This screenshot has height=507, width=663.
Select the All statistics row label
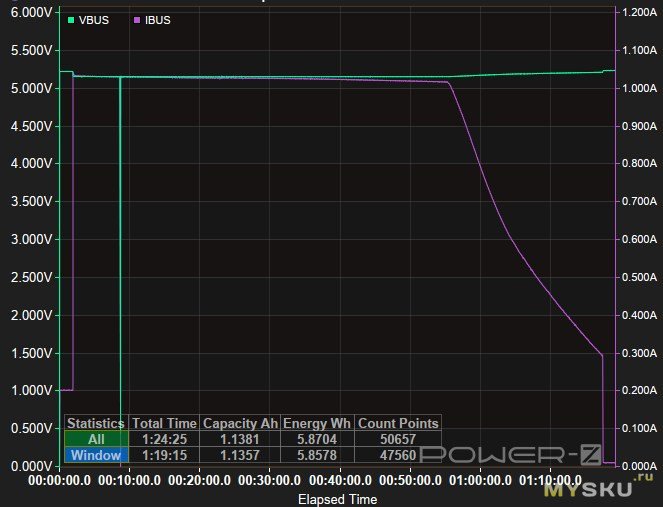coord(96,439)
